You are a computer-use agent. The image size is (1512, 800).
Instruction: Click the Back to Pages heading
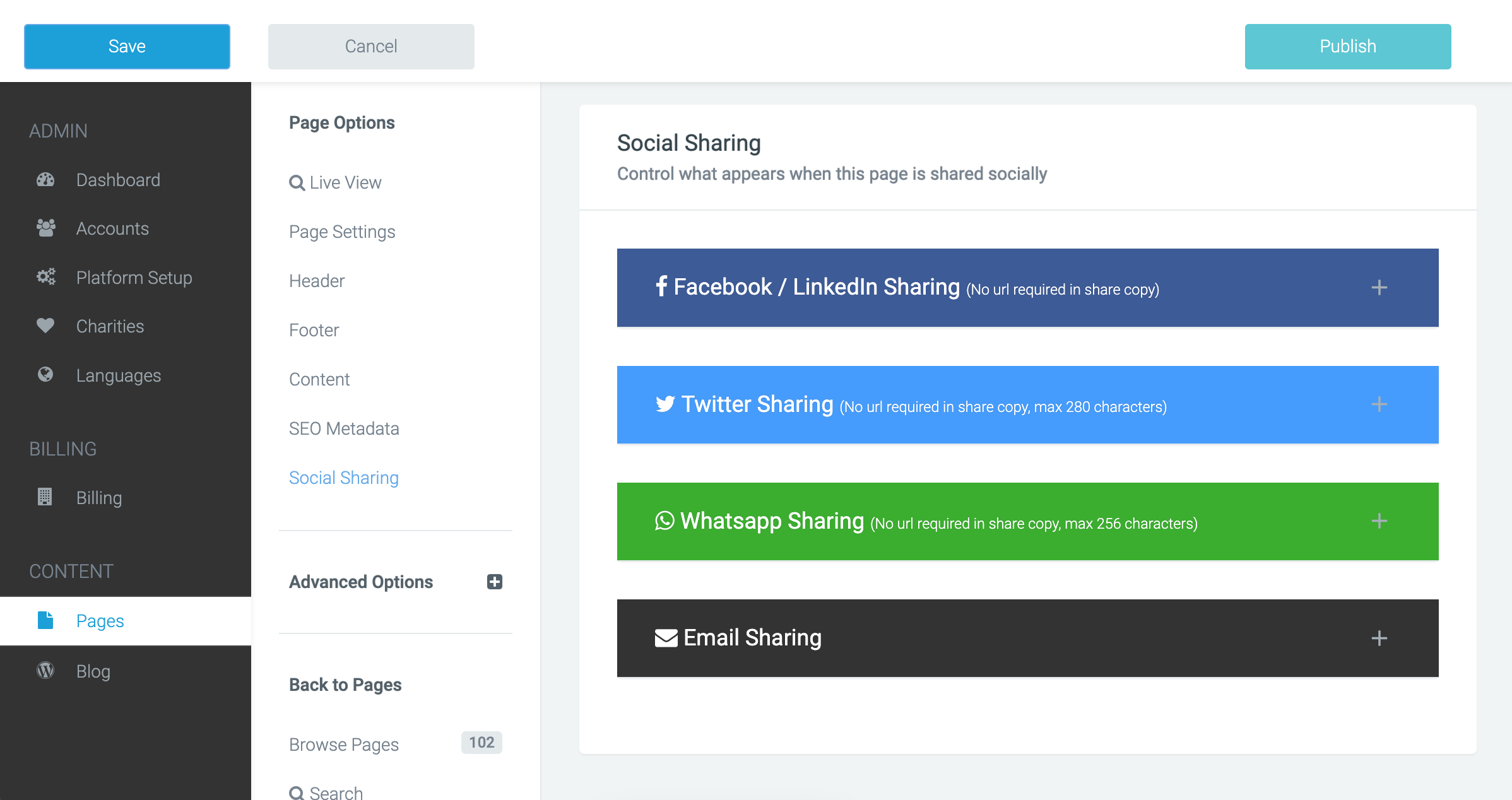[x=345, y=685]
